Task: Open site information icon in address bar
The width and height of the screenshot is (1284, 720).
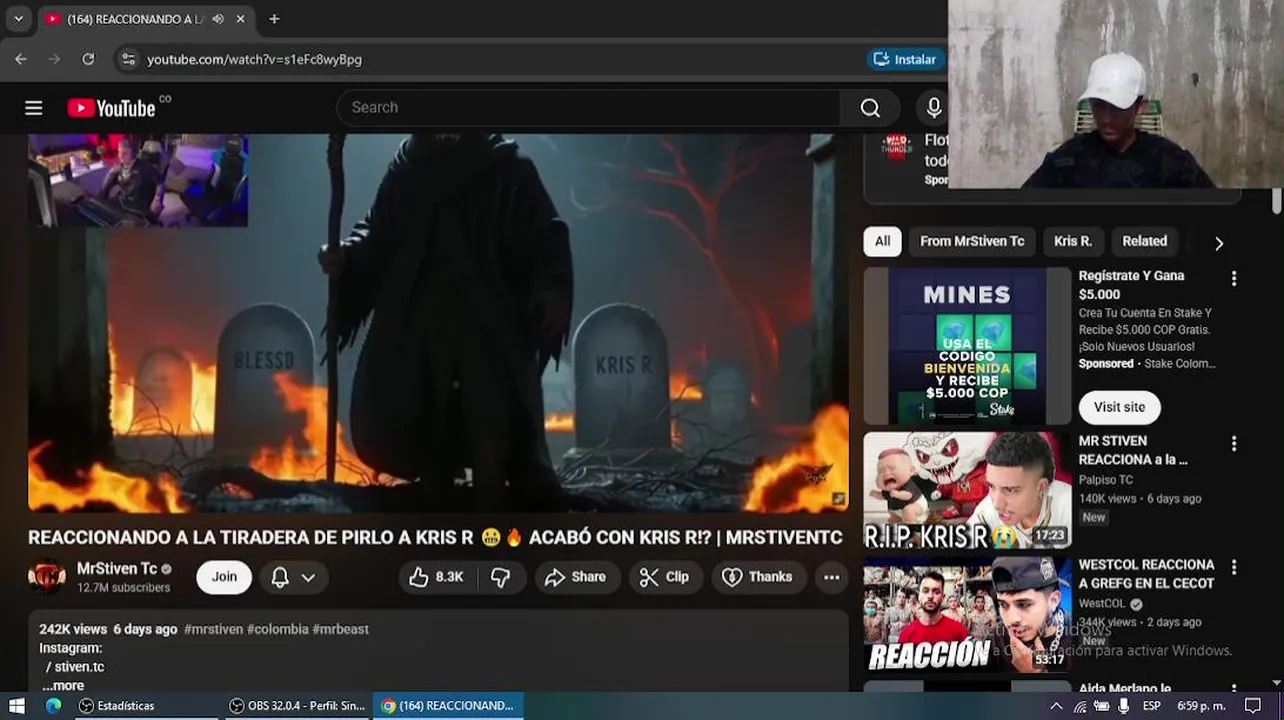Action: click(x=128, y=60)
